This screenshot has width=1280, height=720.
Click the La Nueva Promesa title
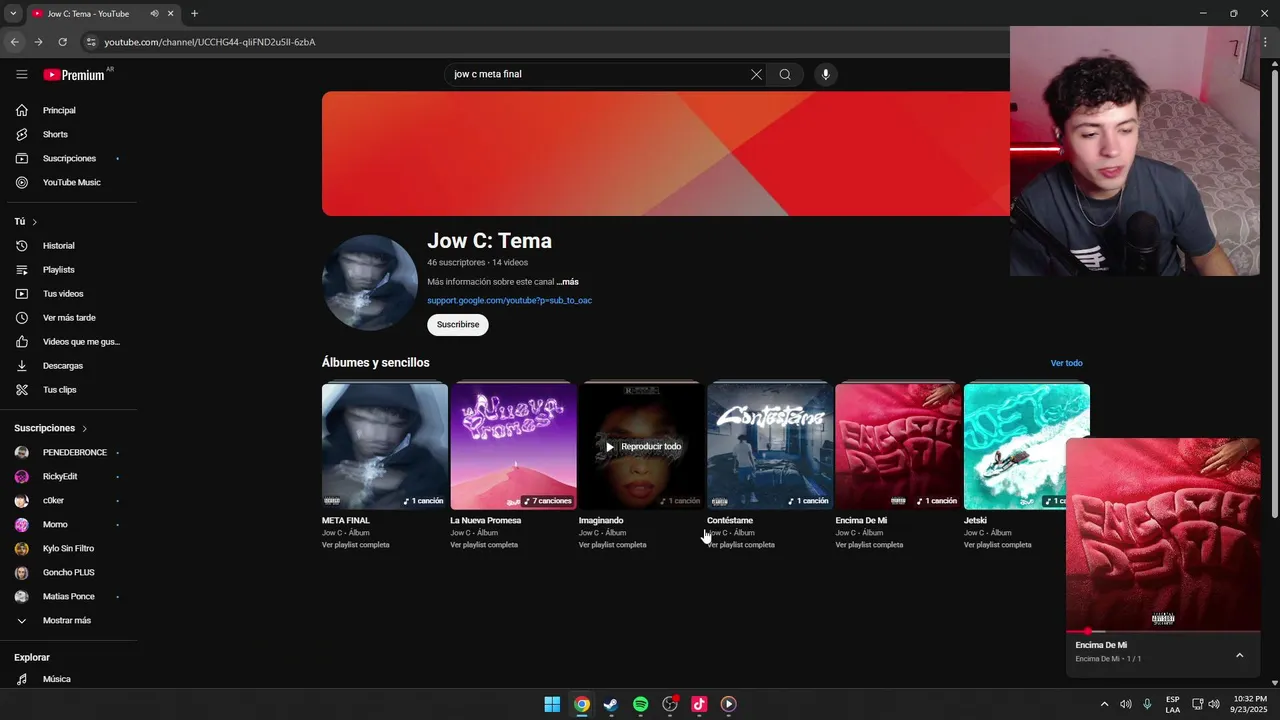click(x=486, y=520)
